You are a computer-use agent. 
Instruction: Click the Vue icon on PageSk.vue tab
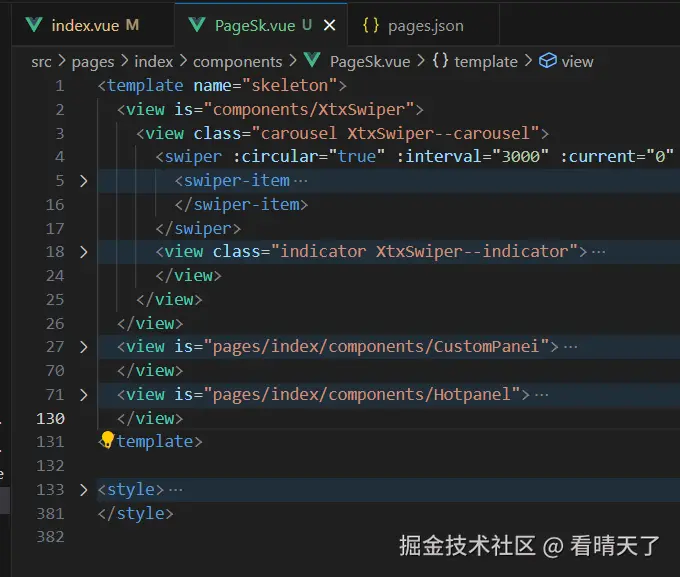coord(197,25)
